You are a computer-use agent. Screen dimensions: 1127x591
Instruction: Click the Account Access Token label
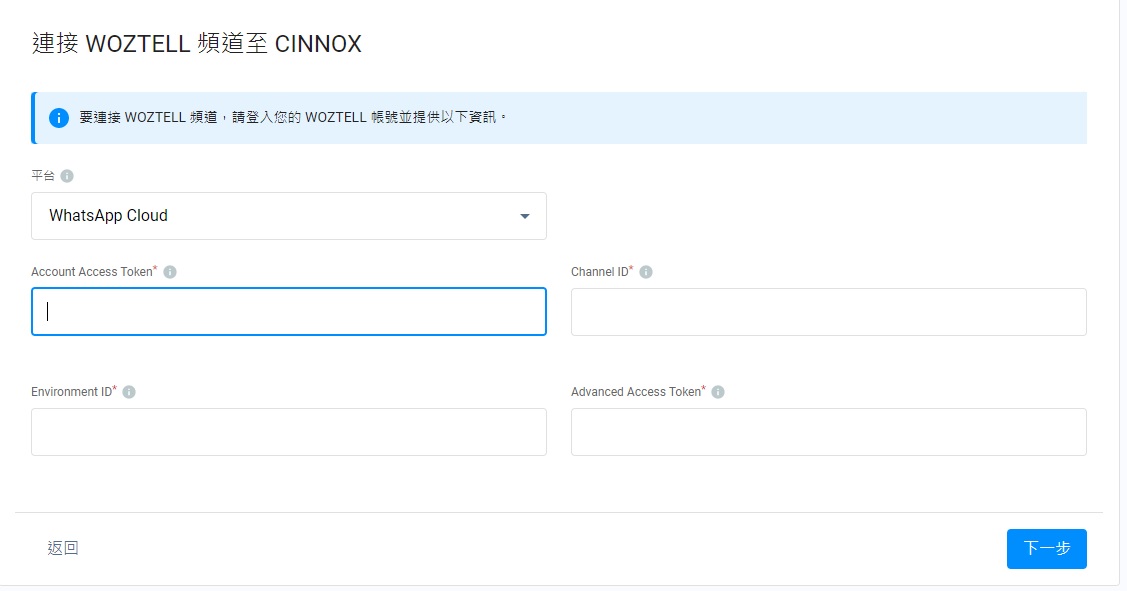coord(92,272)
